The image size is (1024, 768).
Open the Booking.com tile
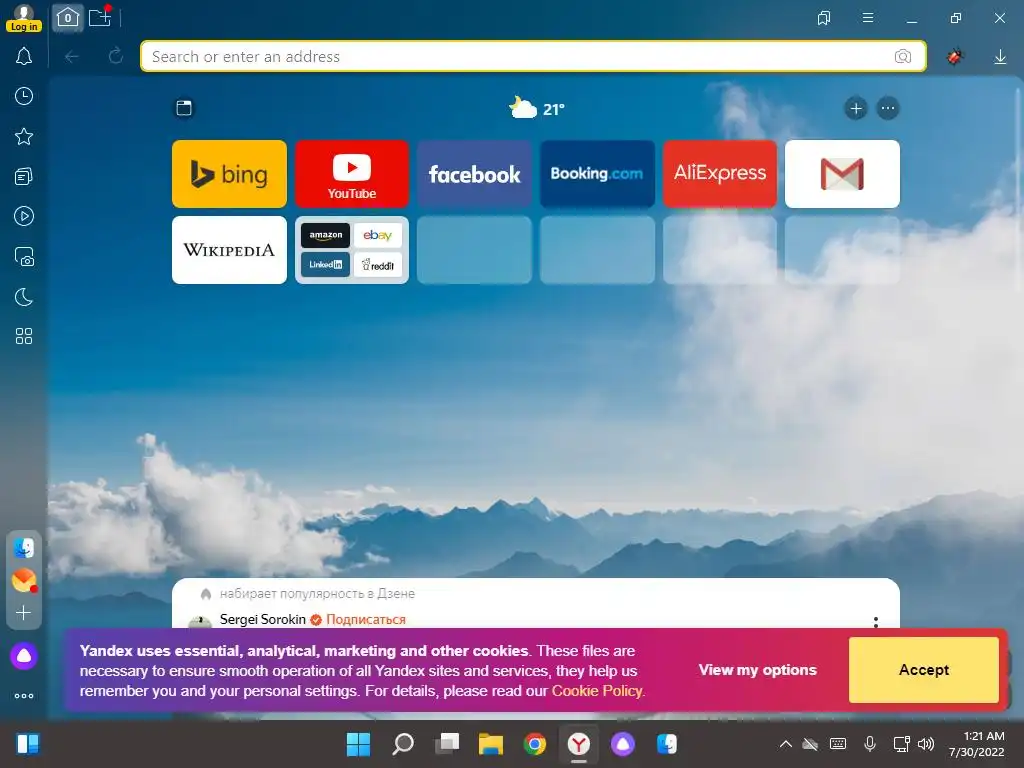[x=597, y=174]
